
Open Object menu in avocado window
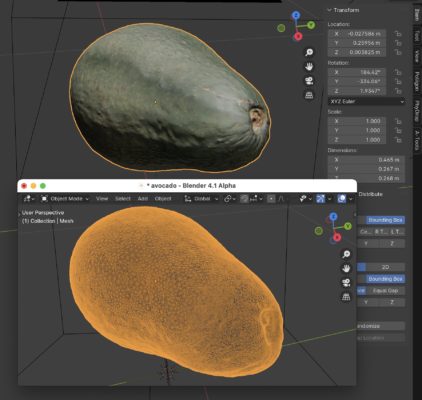pyautogui.click(x=163, y=199)
